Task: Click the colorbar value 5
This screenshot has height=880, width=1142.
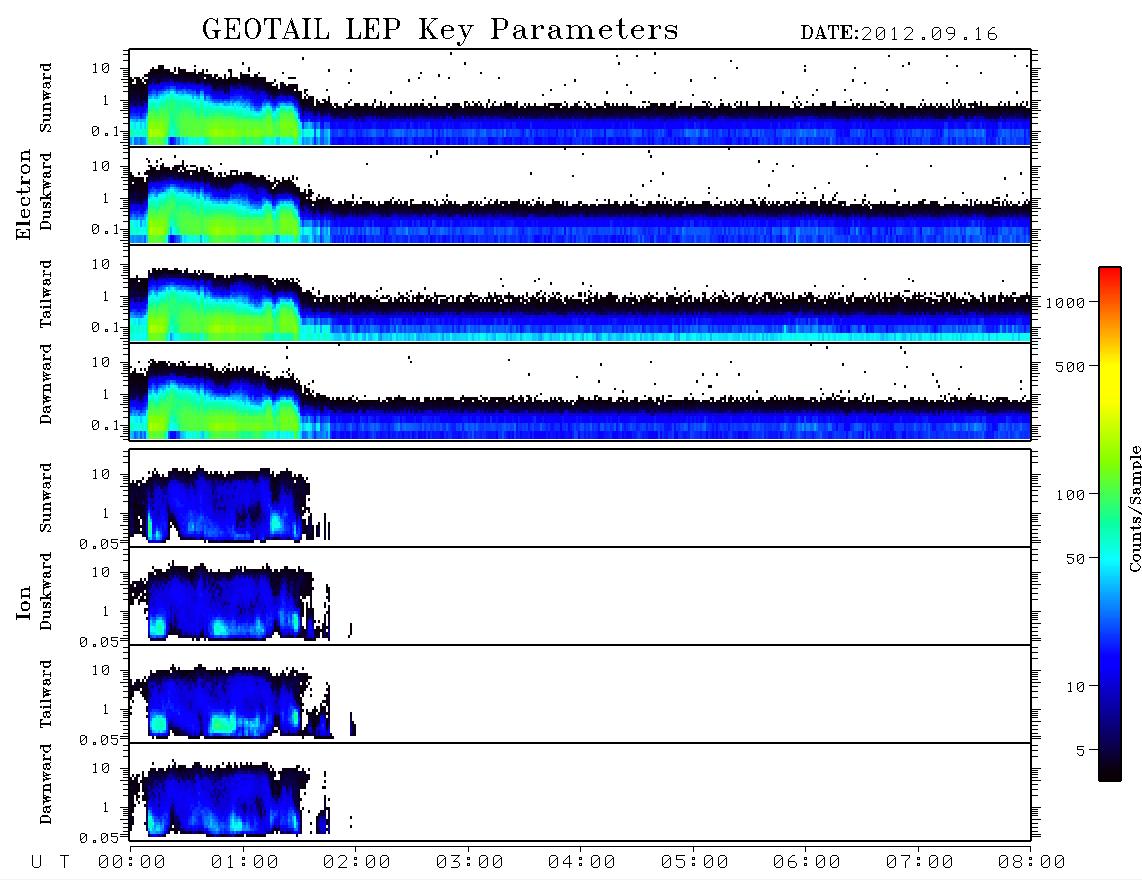Action: click(x=1081, y=751)
